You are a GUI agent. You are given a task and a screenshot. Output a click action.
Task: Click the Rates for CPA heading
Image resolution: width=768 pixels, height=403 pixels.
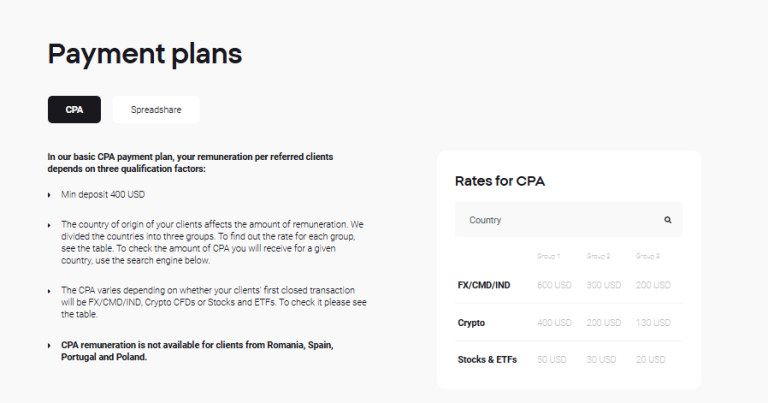pos(500,181)
